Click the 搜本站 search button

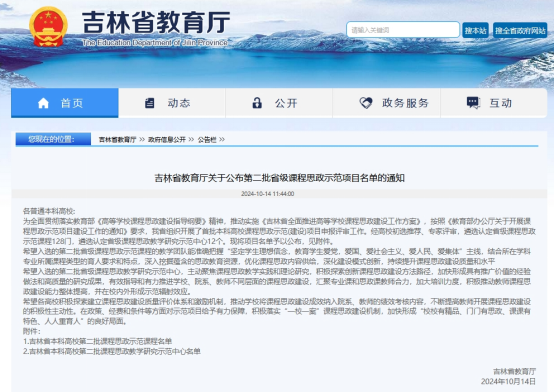475,30
